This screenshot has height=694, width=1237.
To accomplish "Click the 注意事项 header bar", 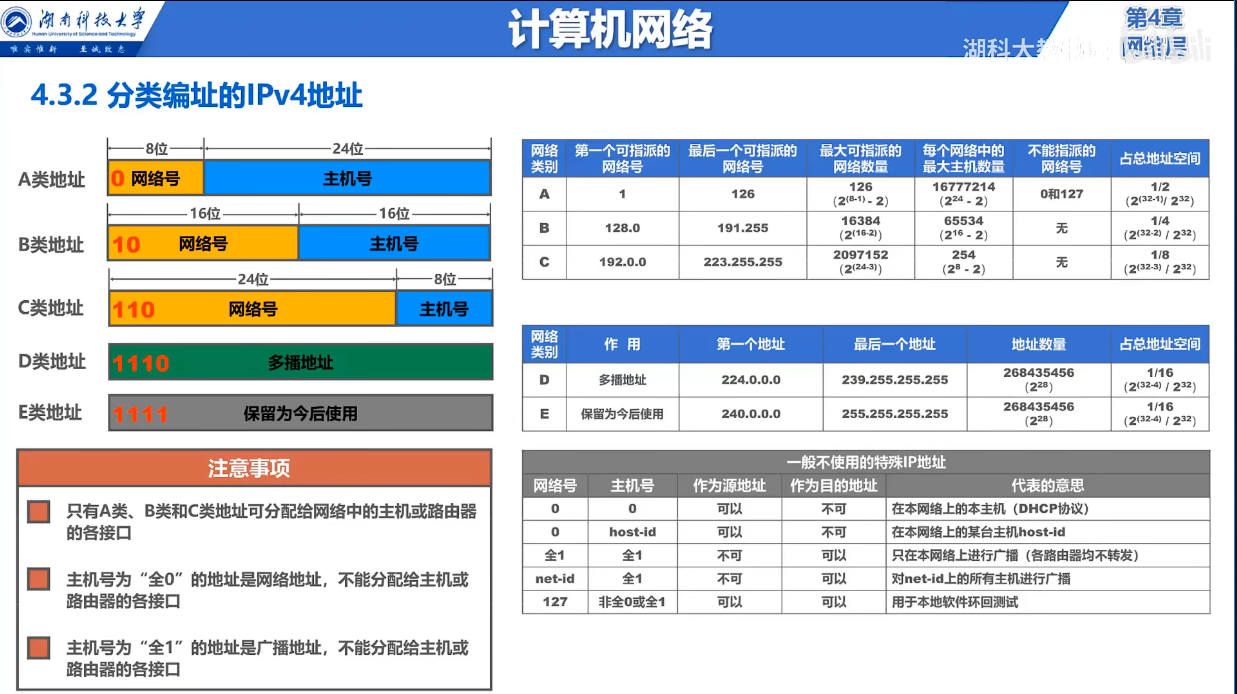I will (255, 468).
